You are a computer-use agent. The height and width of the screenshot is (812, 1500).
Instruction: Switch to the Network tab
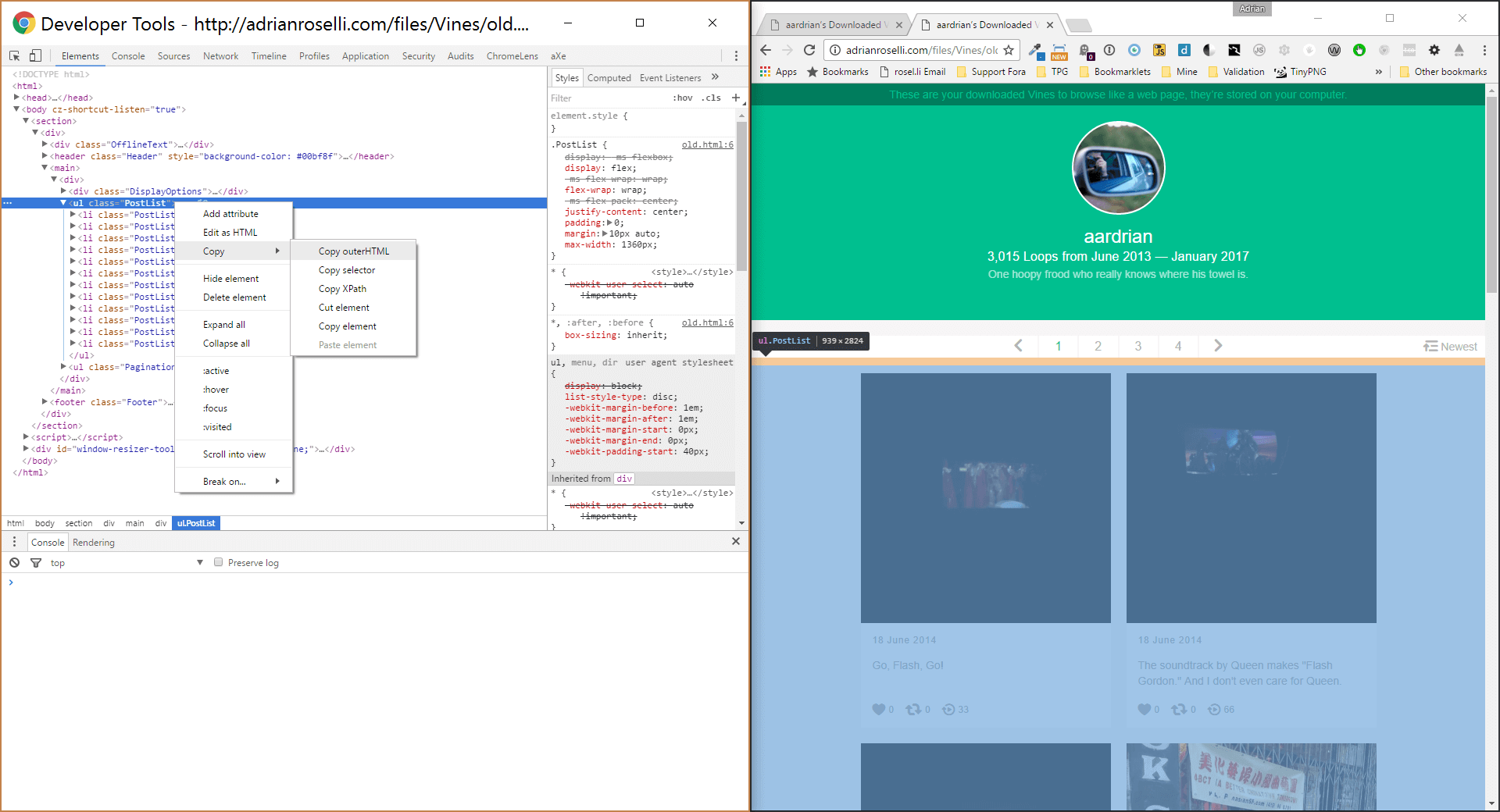220,56
